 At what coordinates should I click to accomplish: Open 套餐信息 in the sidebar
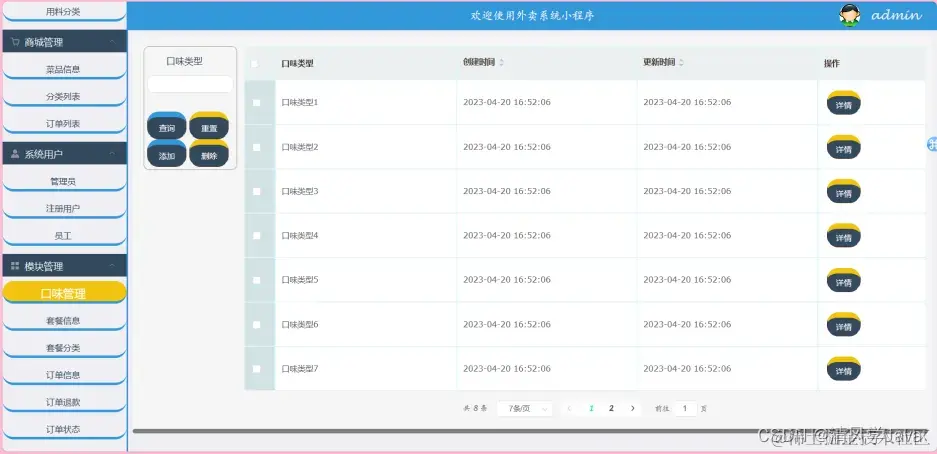click(x=64, y=320)
